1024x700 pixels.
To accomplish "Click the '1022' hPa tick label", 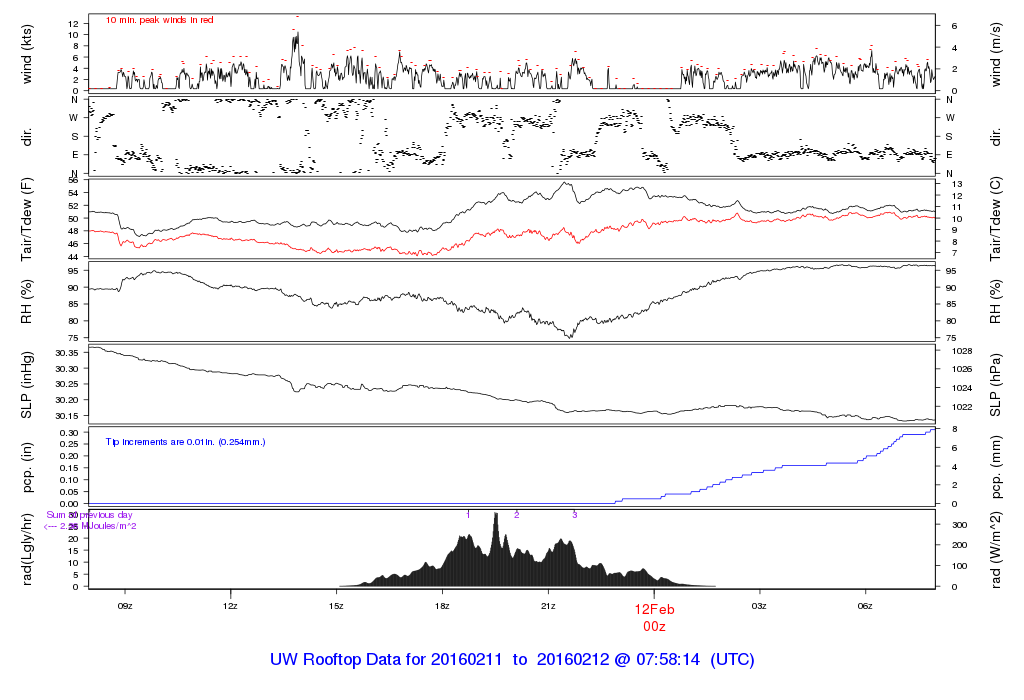I will coord(962,407).
